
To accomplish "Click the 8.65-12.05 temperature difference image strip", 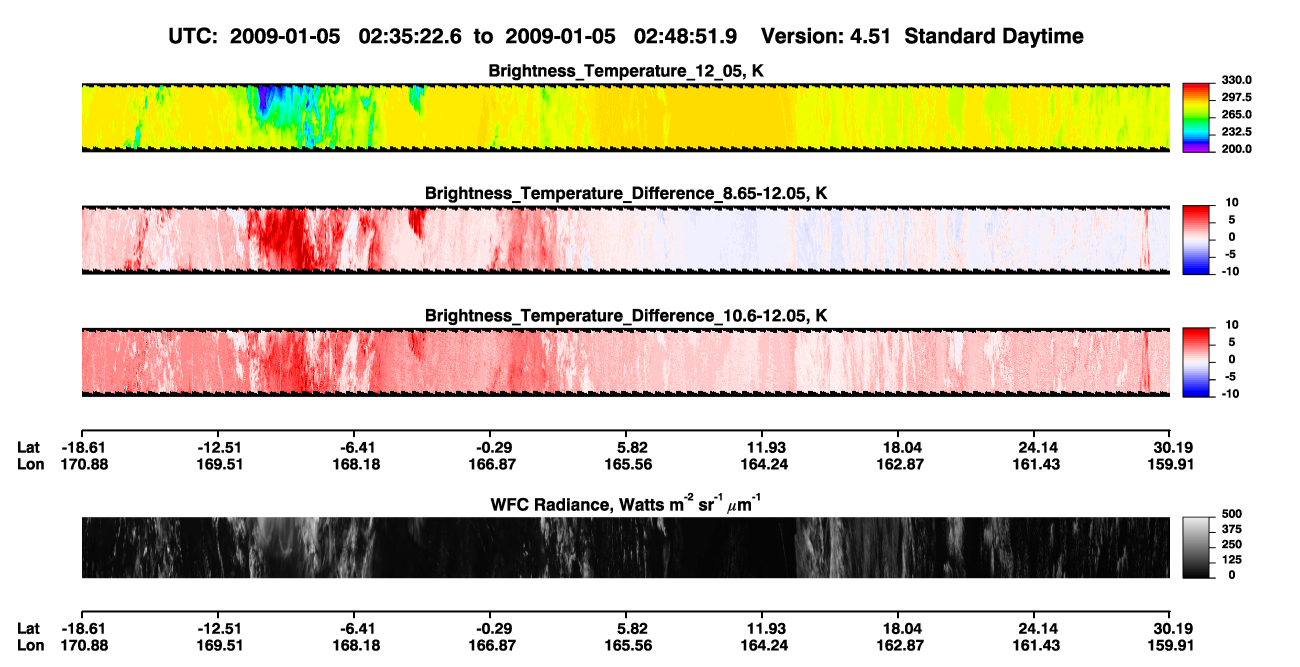I will pyautogui.click(x=625, y=240).
